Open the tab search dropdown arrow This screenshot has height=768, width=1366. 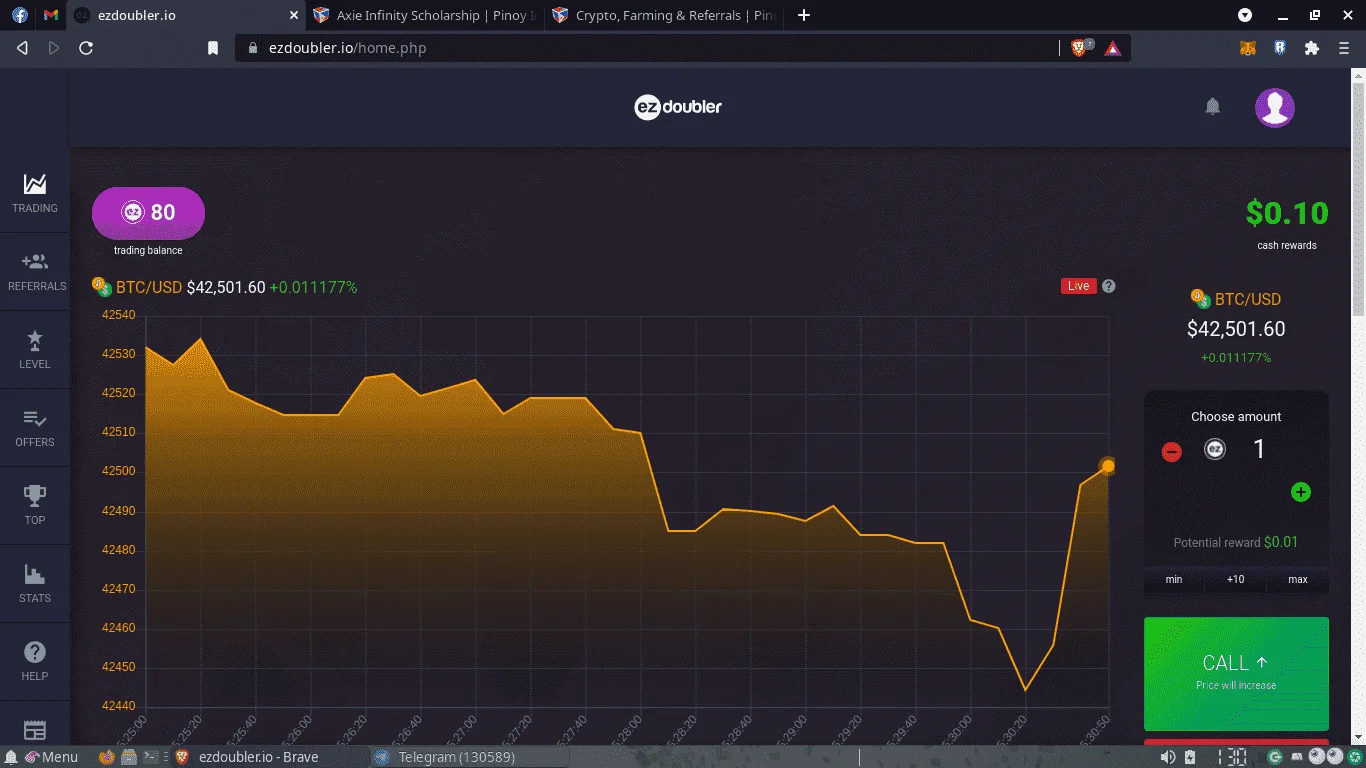1245,15
